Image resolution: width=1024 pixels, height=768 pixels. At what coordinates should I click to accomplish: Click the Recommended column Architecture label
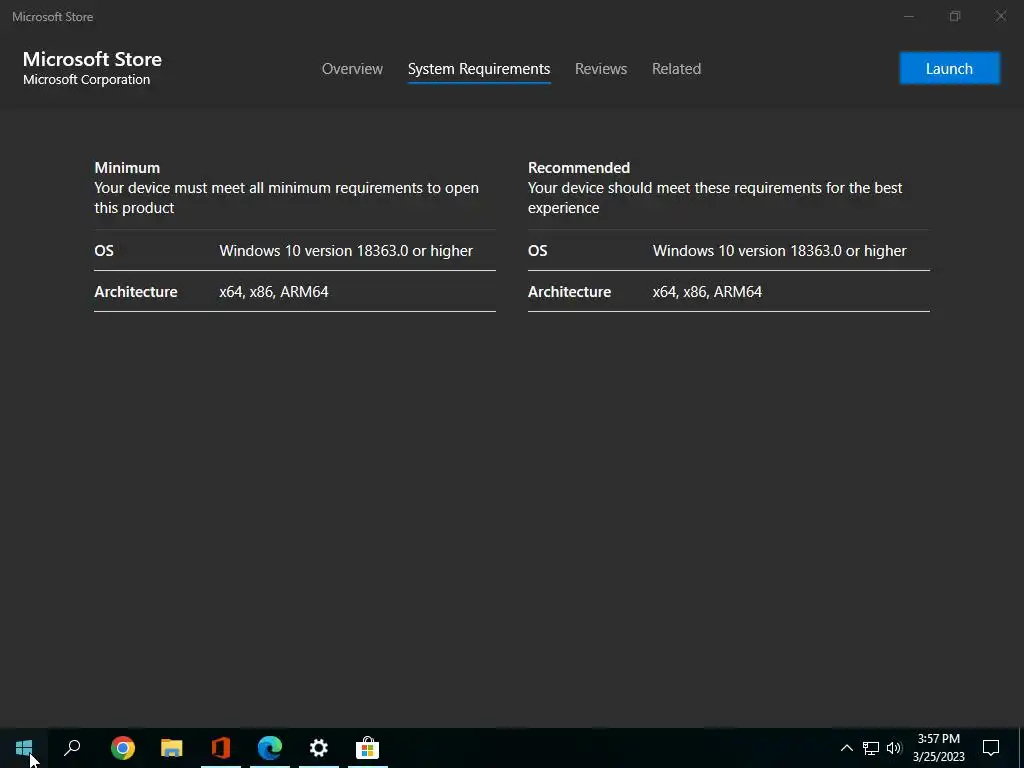(x=569, y=292)
